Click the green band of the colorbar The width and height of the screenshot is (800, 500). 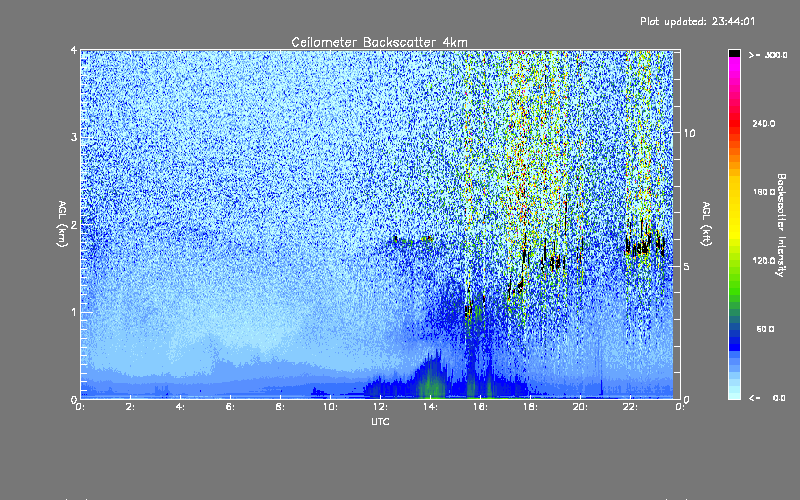point(734,286)
